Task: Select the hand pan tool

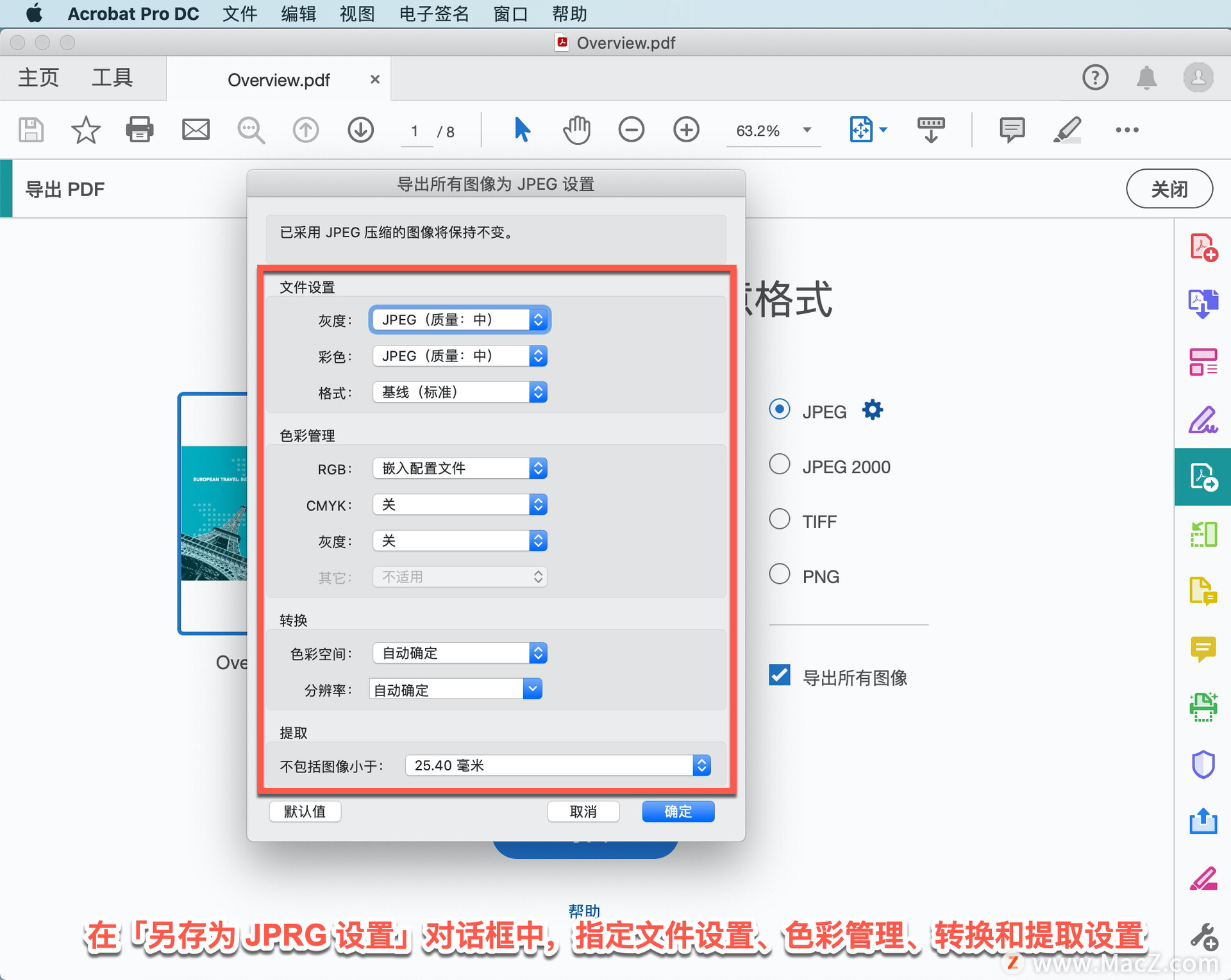Action: 576,130
